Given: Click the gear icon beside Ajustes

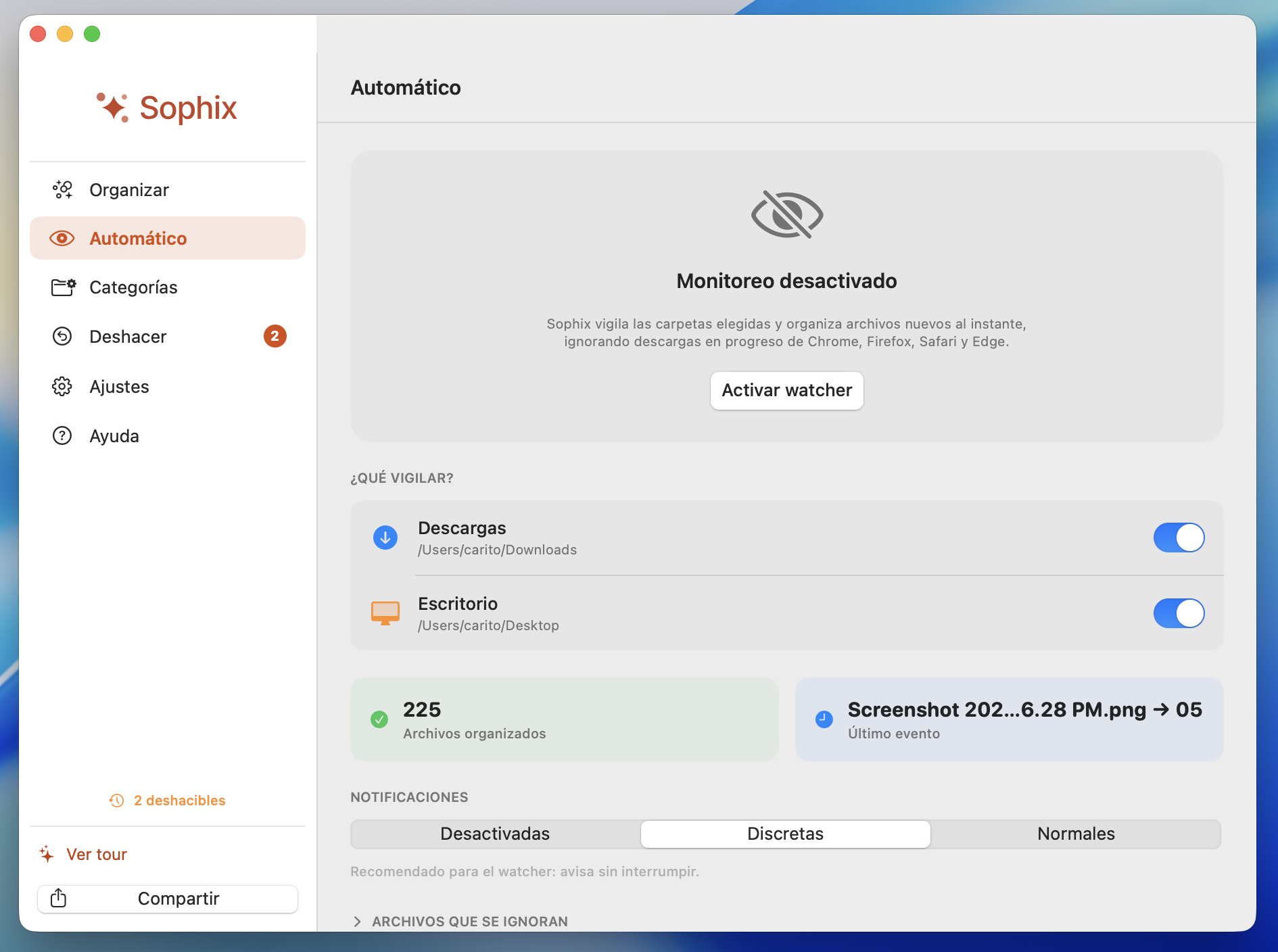Looking at the screenshot, I should [x=62, y=386].
